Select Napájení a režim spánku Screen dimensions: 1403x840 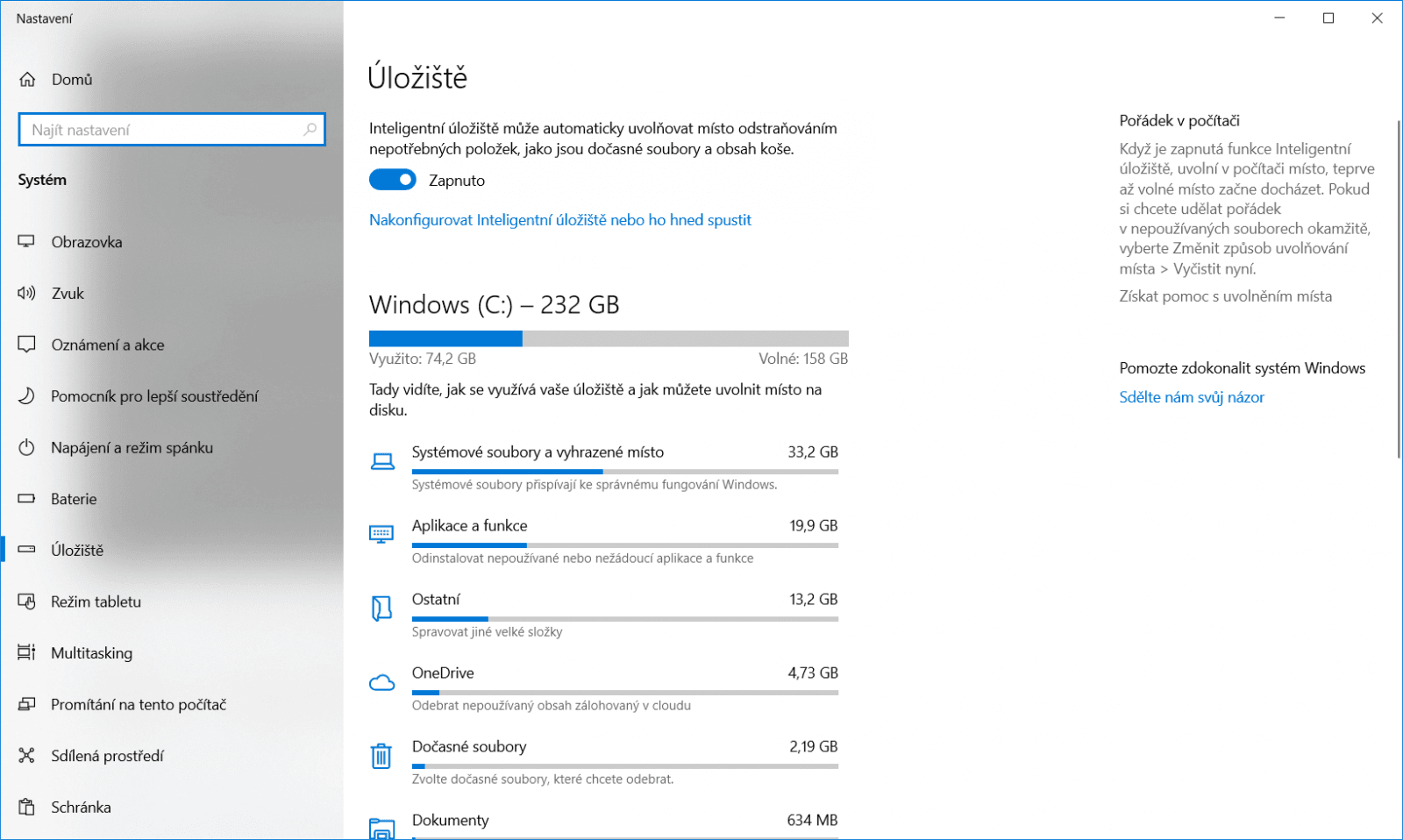(132, 448)
